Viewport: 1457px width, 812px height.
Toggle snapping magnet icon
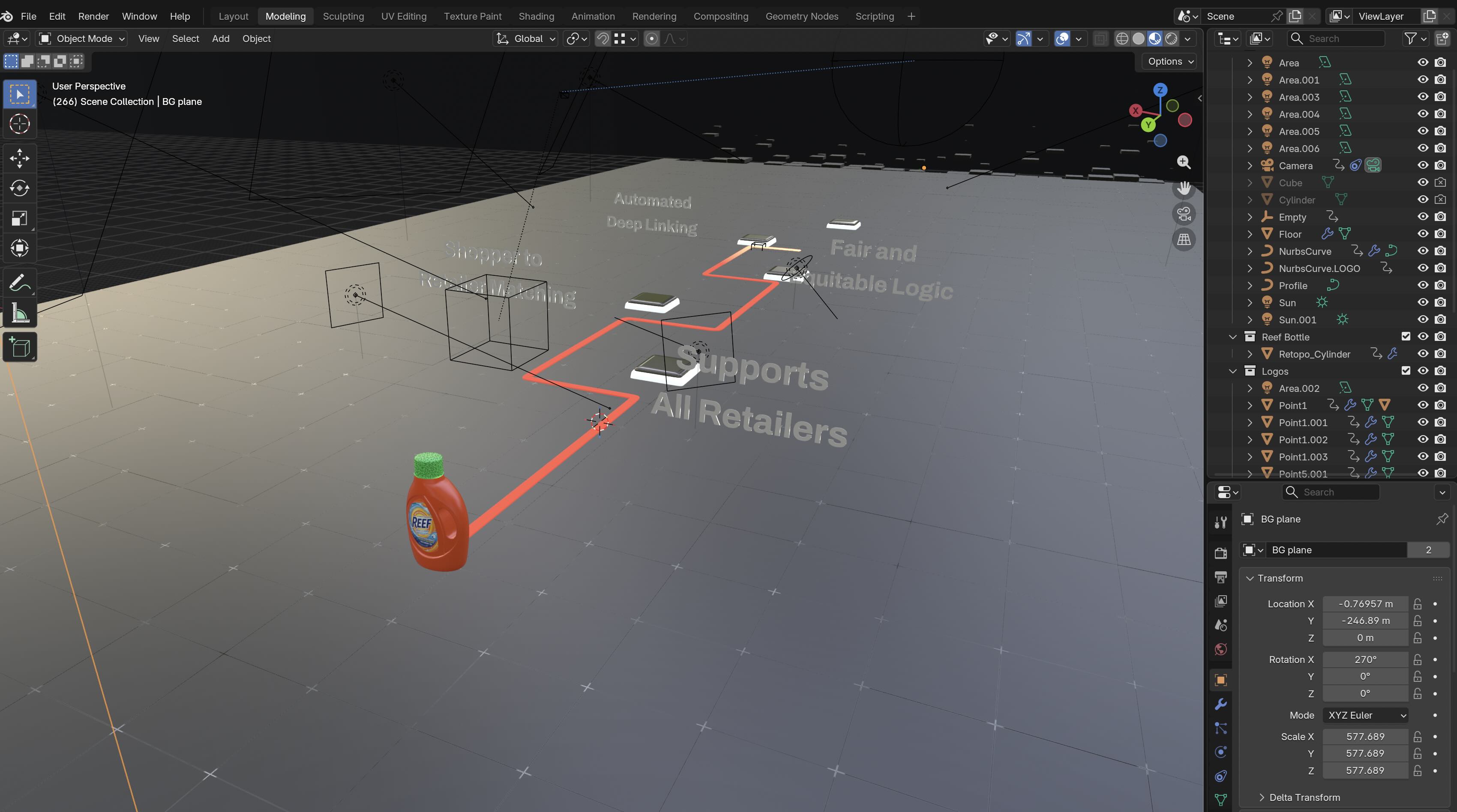(x=603, y=39)
